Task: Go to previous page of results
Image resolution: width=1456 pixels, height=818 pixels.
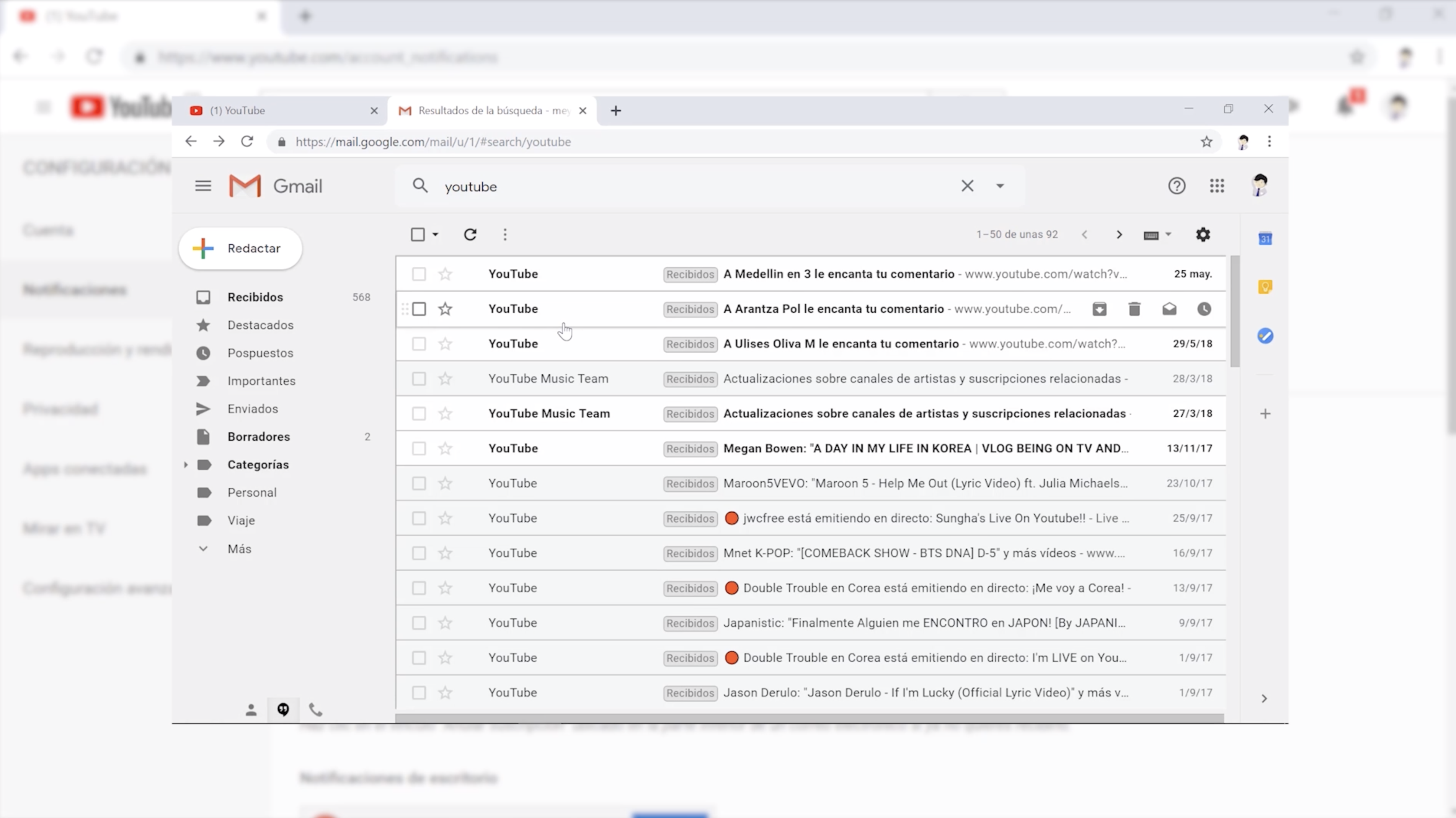Action: point(1085,235)
